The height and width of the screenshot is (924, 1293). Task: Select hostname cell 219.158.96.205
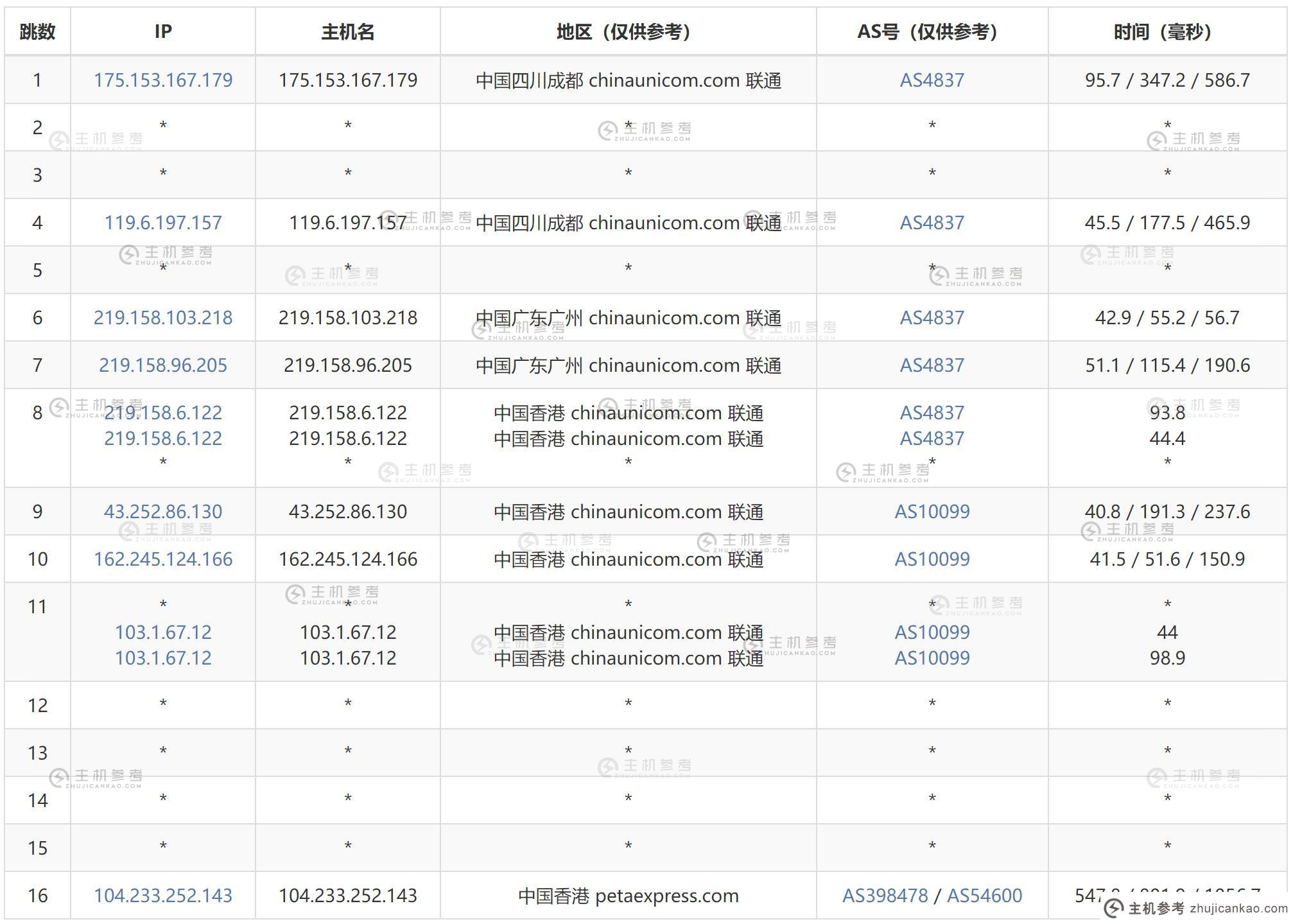tap(348, 365)
